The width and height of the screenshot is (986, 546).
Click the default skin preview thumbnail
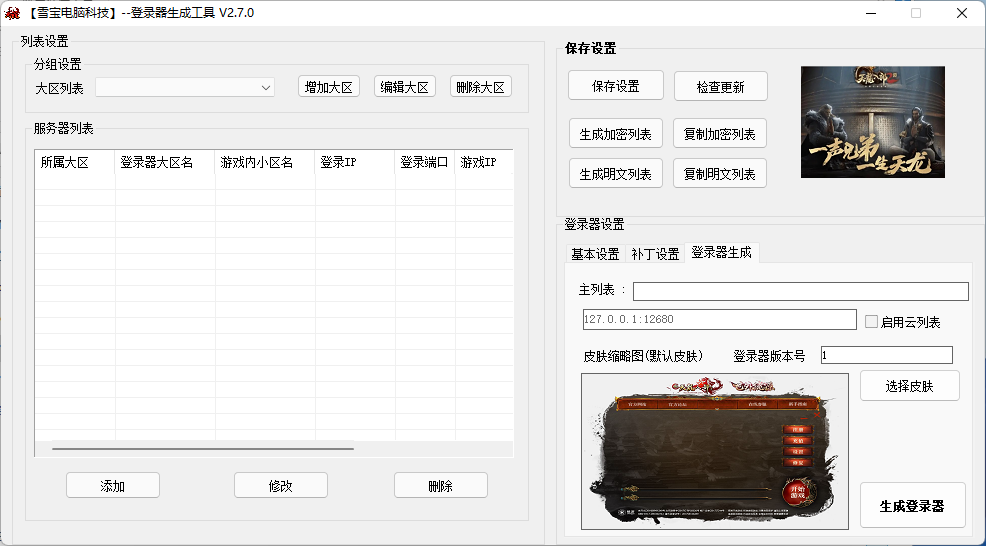coord(714,450)
